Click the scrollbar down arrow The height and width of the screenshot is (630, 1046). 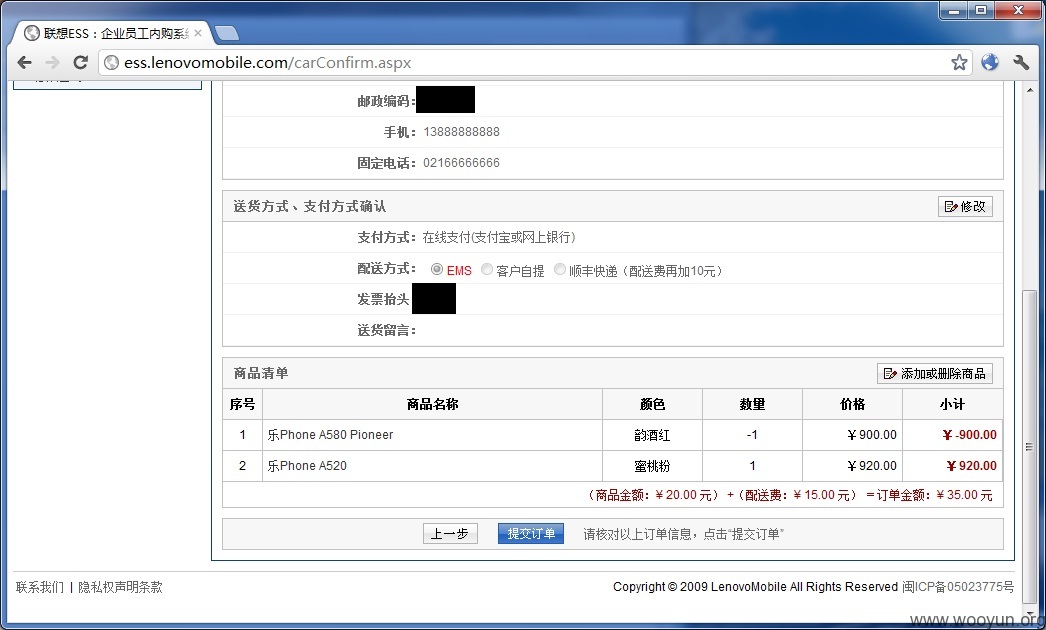tap(1030, 613)
